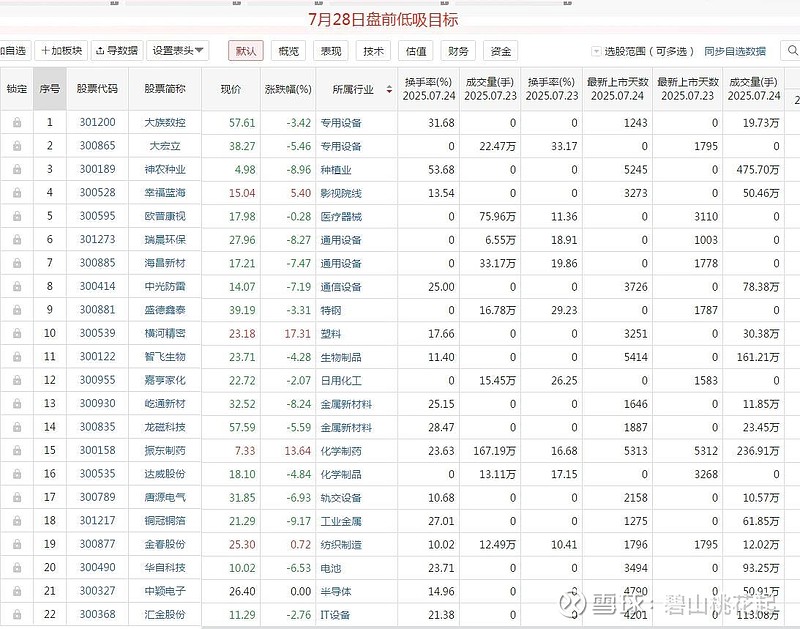800x629 pixels.
Task: Toggle lock icon for row 7 海昌新材
Action: (17, 263)
